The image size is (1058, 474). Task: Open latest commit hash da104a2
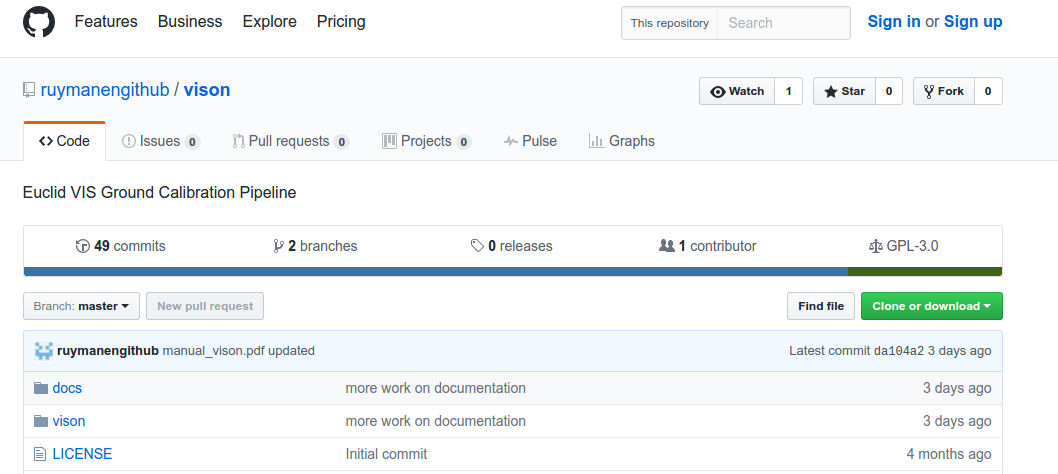pyautogui.click(x=899, y=351)
